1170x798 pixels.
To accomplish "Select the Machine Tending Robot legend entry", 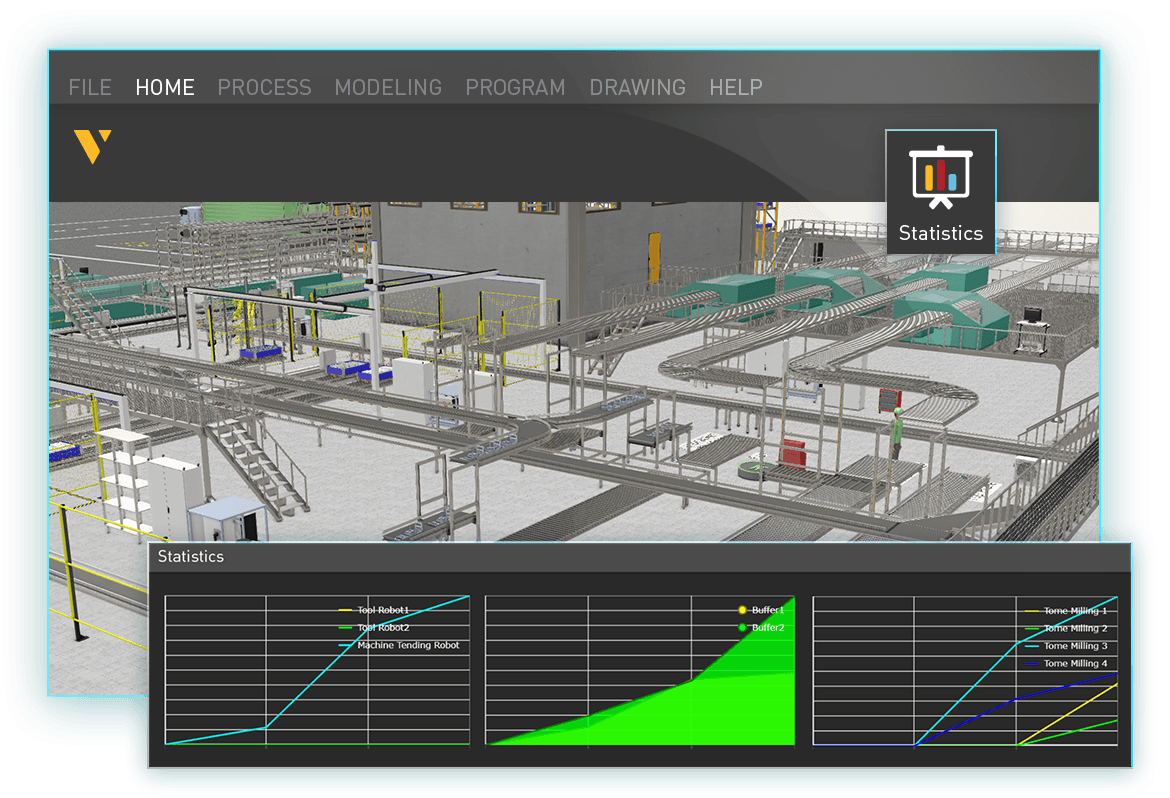I will [407, 646].
